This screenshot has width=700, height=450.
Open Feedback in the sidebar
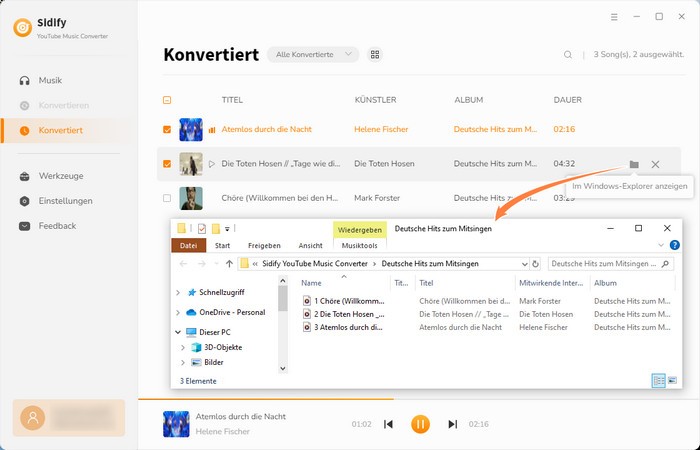[x=47, y=226]
